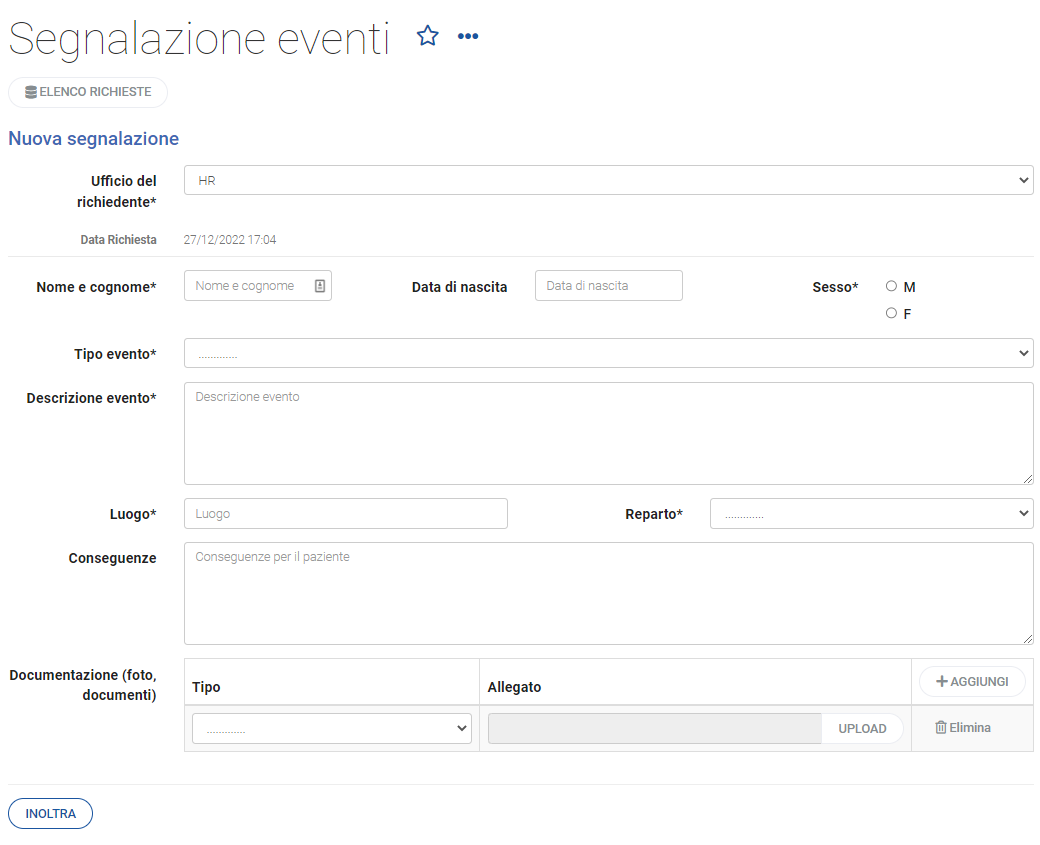The image size is (1040, 845).
Task: Open the Tipo dropdown in the documentation table
Action: (x=331, y=728)
